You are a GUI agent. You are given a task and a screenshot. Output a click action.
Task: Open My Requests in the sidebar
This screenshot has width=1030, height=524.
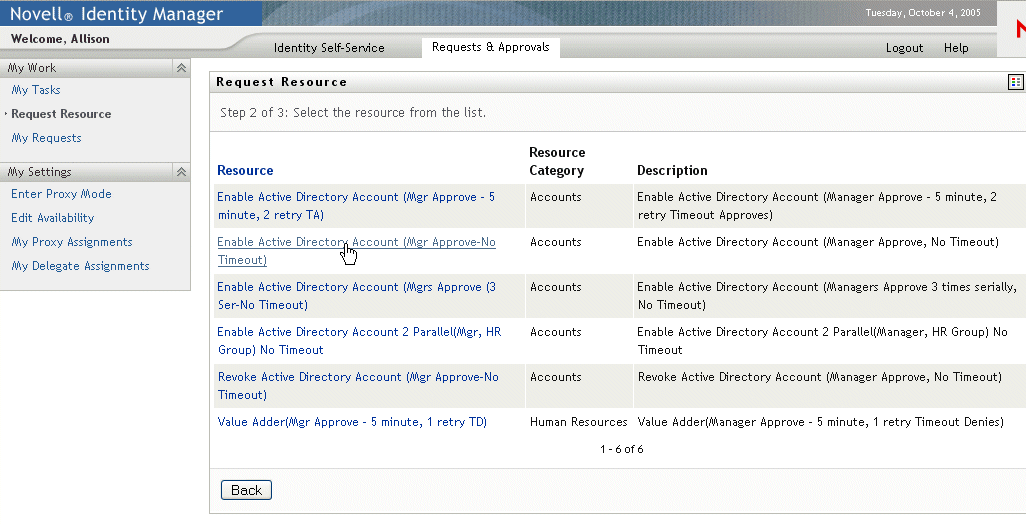tap(46, 138)
